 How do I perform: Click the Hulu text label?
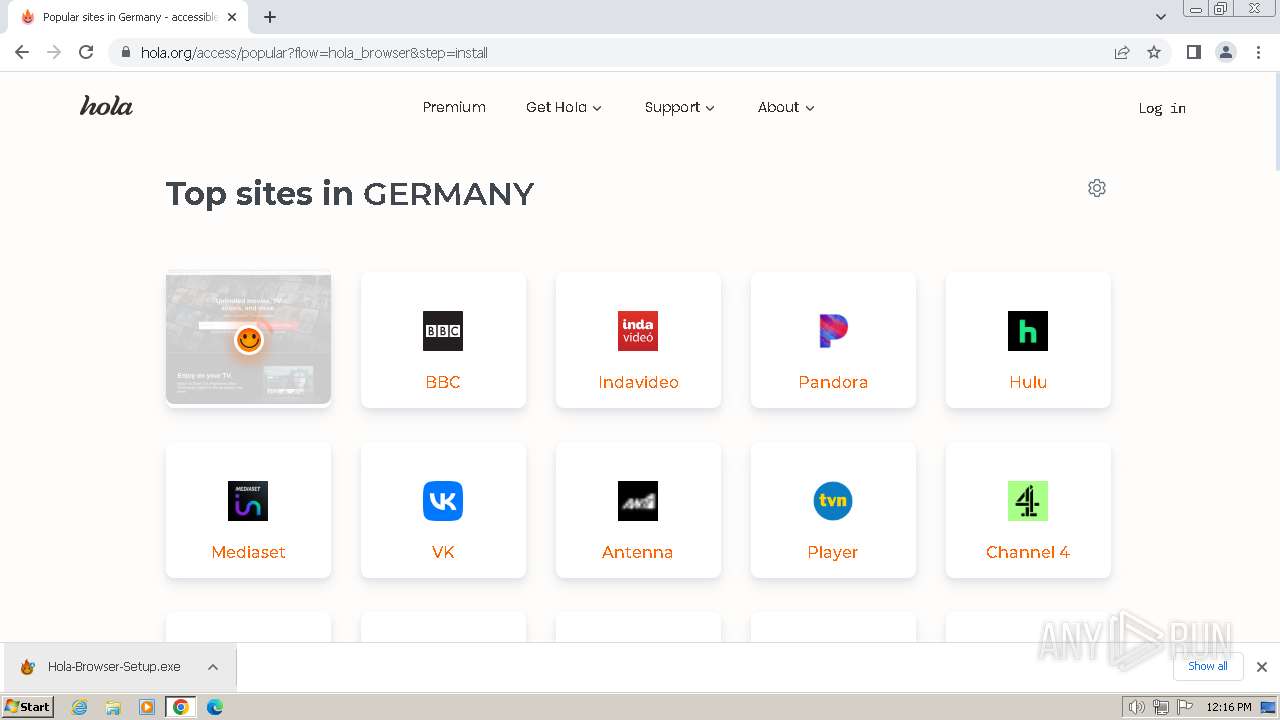pyautogui.click(x=1028, y=382)
